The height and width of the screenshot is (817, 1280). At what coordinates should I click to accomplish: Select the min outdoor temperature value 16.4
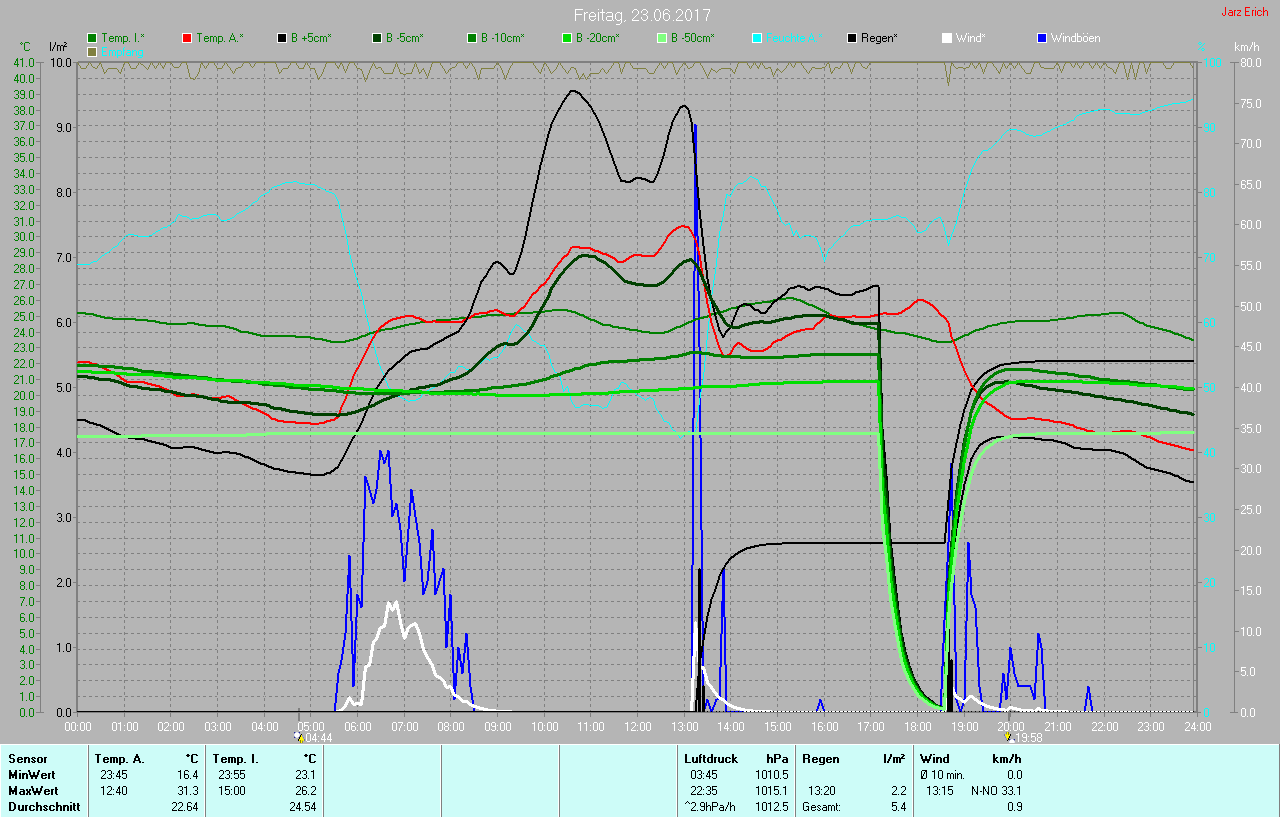pos(188,775)
